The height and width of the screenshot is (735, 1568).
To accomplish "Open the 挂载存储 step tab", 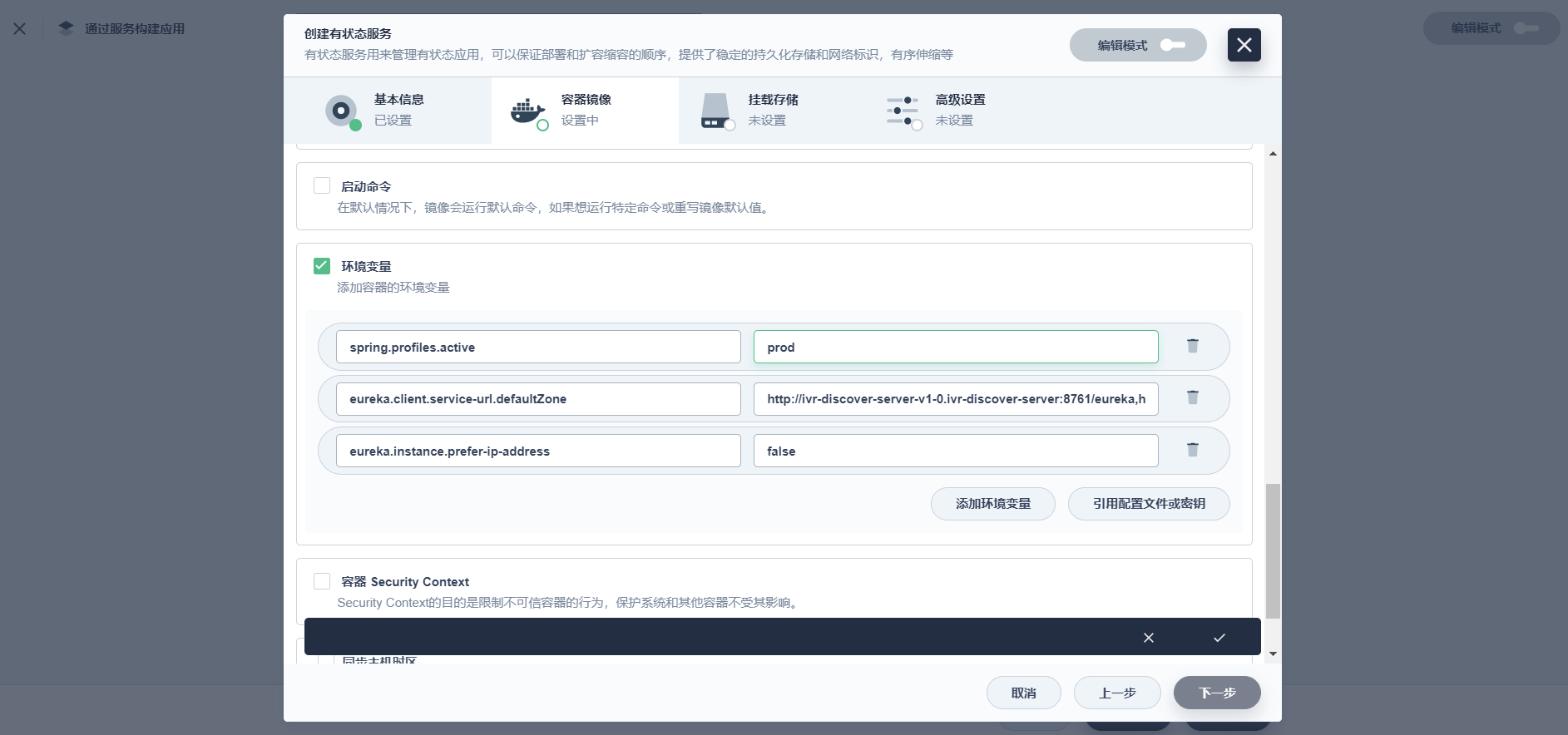I will click(x=772, y=111).
